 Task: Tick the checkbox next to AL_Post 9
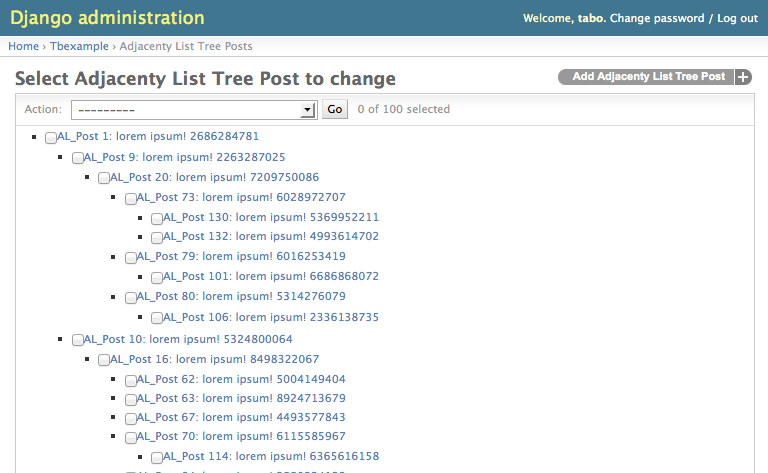coord(78,158)
